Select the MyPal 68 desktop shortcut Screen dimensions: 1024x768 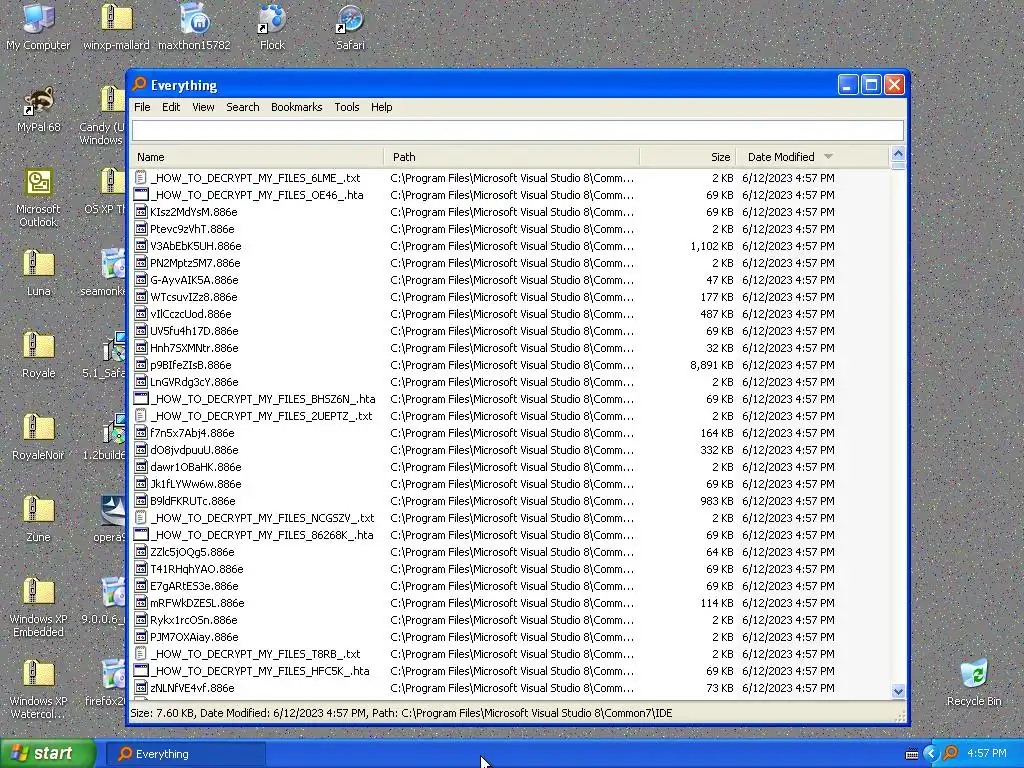38,110
